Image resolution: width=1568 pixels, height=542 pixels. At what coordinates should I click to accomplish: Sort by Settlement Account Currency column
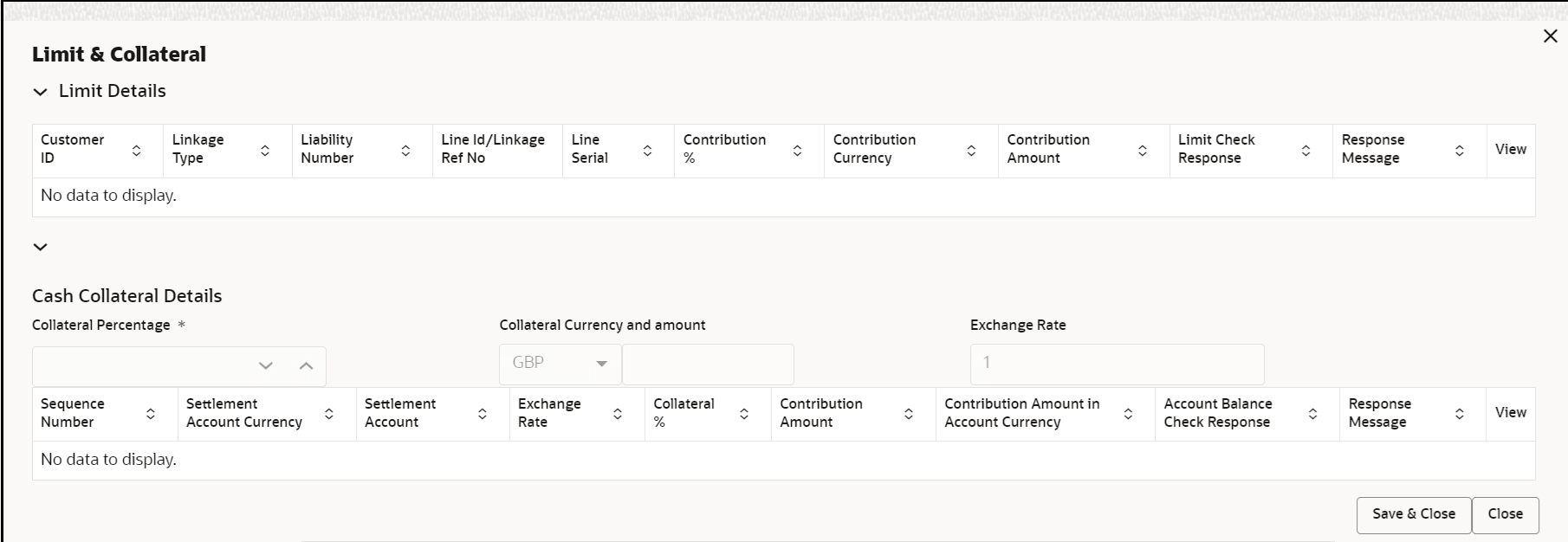(x=329, y=414)
